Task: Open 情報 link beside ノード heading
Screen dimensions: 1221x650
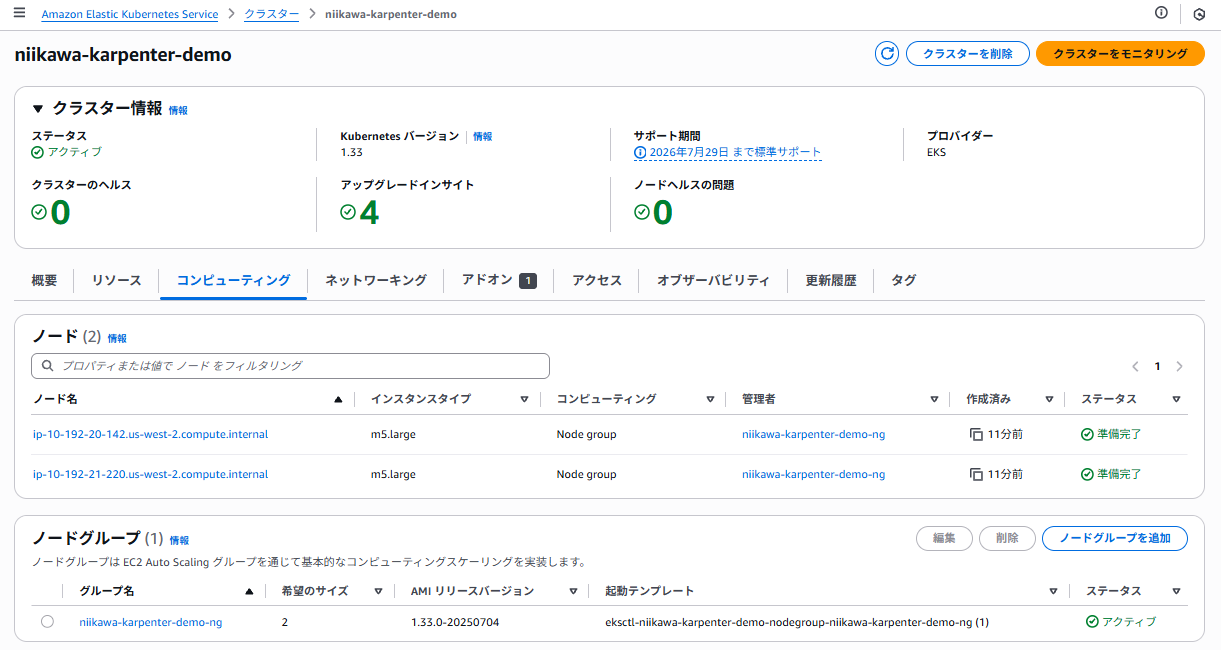Action: pyautogui.click(x=117, y=338)
